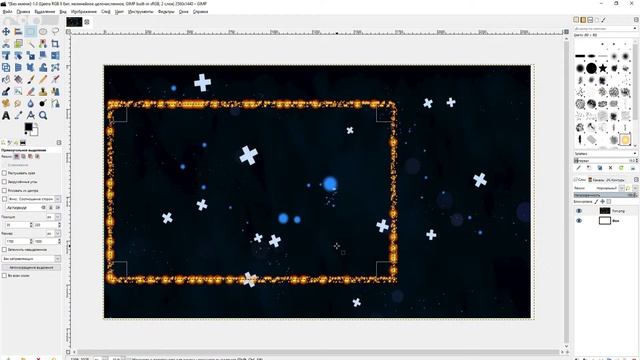Image resolution: width=640 pixels, height=360 pixels.
Task: Open the tool options panel menu button
Action: coord(59,142)
